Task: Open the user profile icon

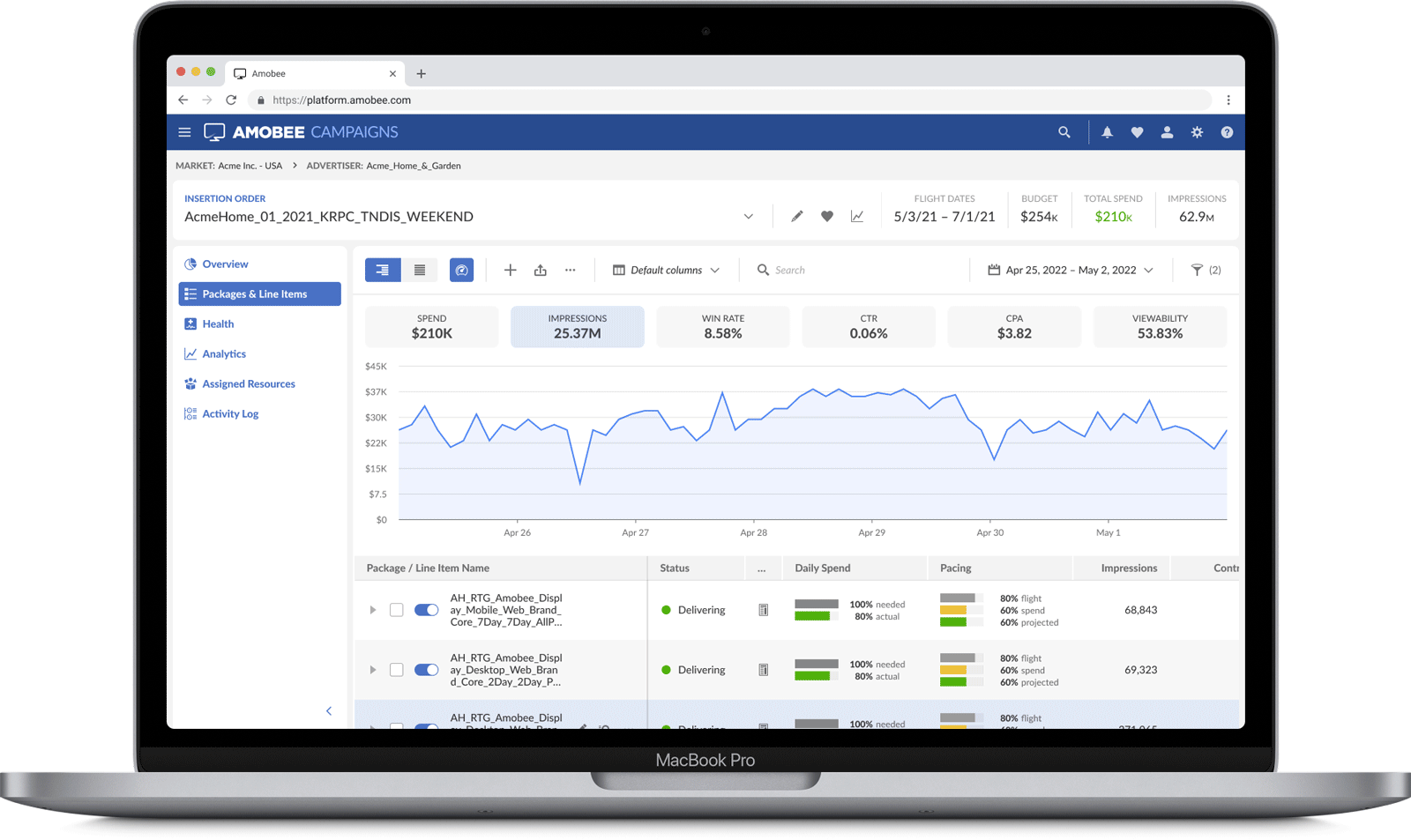Action: point(1167,132)
